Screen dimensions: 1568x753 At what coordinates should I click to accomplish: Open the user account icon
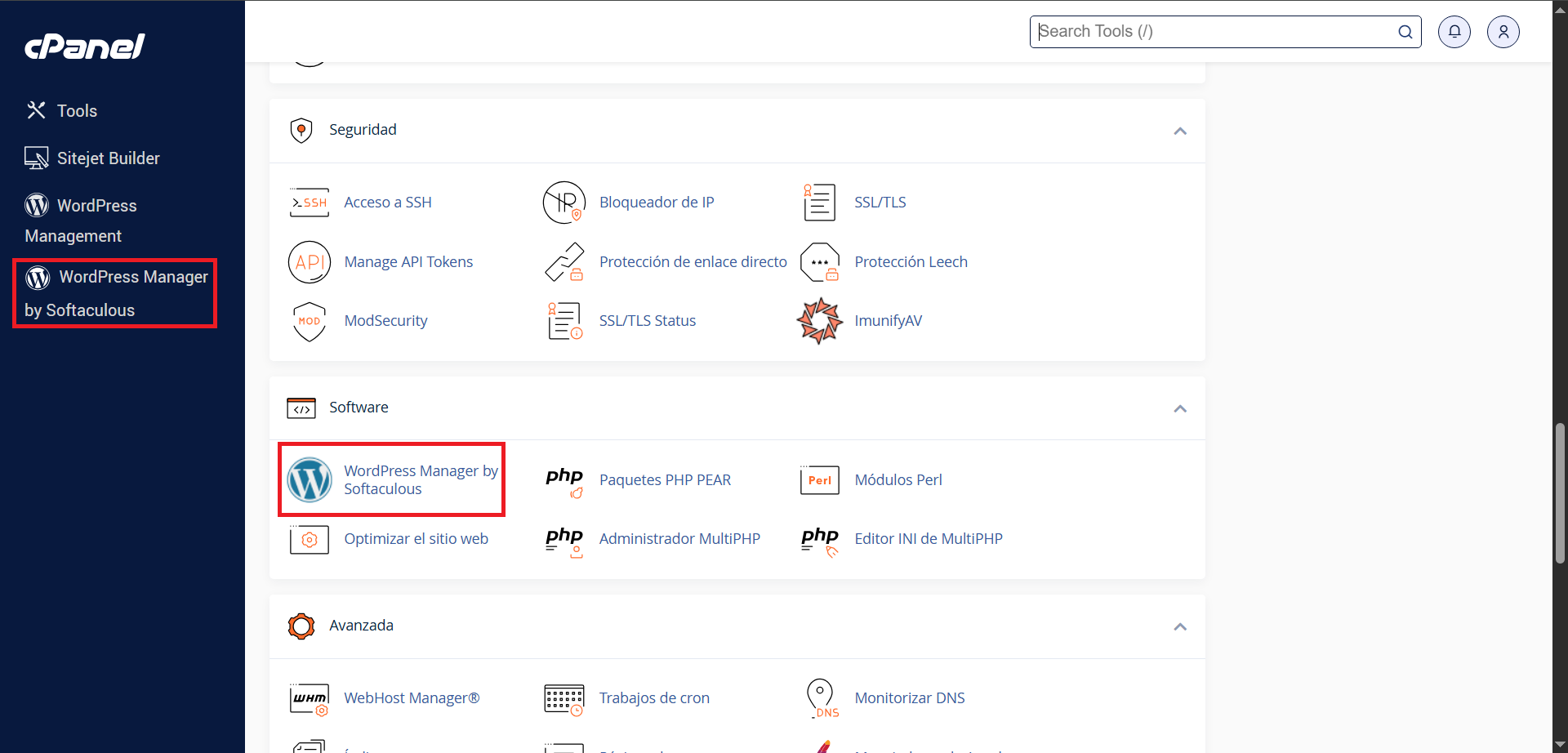(1503, 32)
